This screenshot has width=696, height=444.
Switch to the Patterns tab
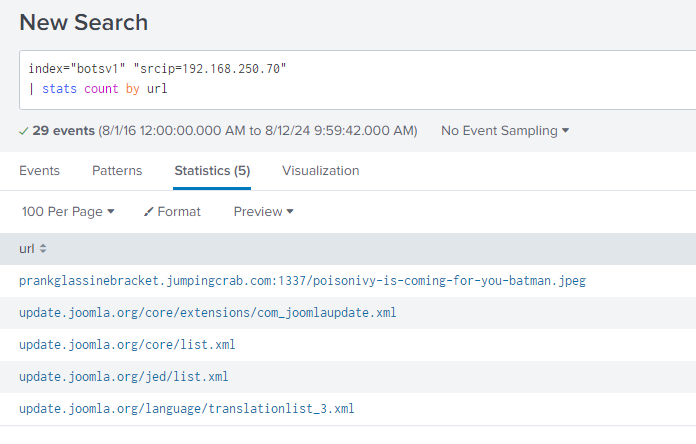[117, 171]
